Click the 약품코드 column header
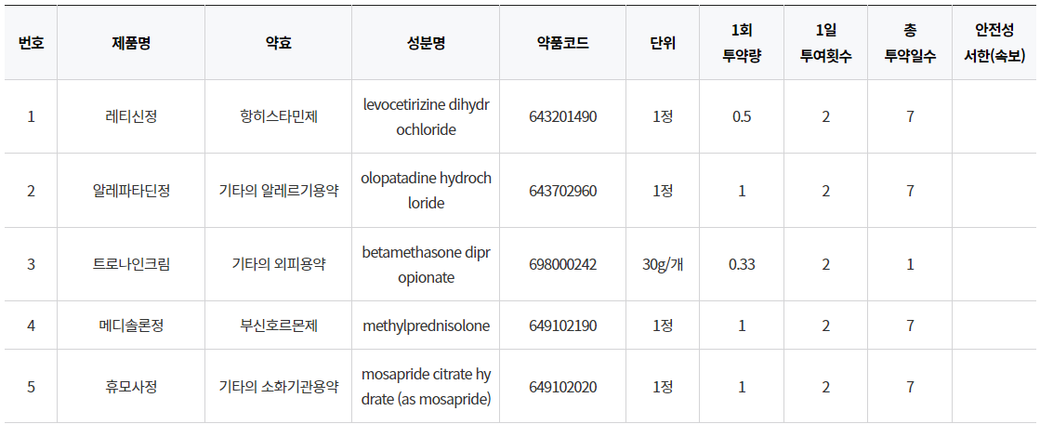The width and height of the screenshot is (1040, 427). click(x=562, y=44)
